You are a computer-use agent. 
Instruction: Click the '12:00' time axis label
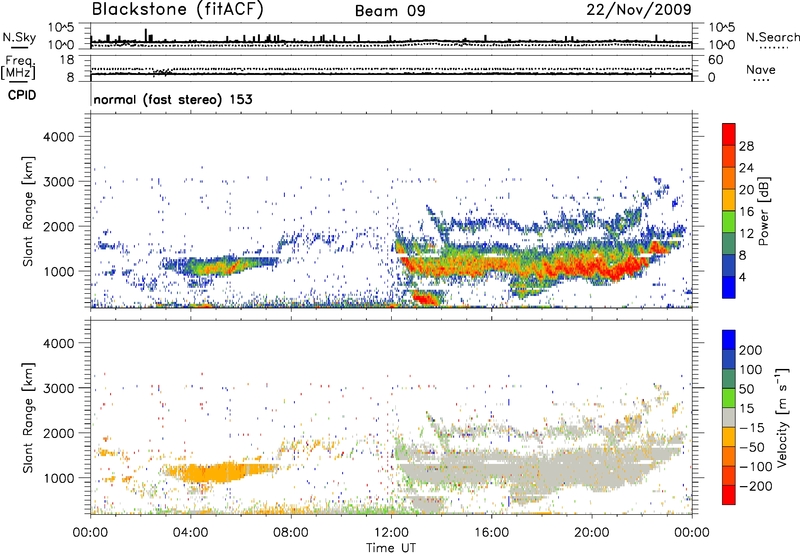pyautogui.click(x=391, y=533)
